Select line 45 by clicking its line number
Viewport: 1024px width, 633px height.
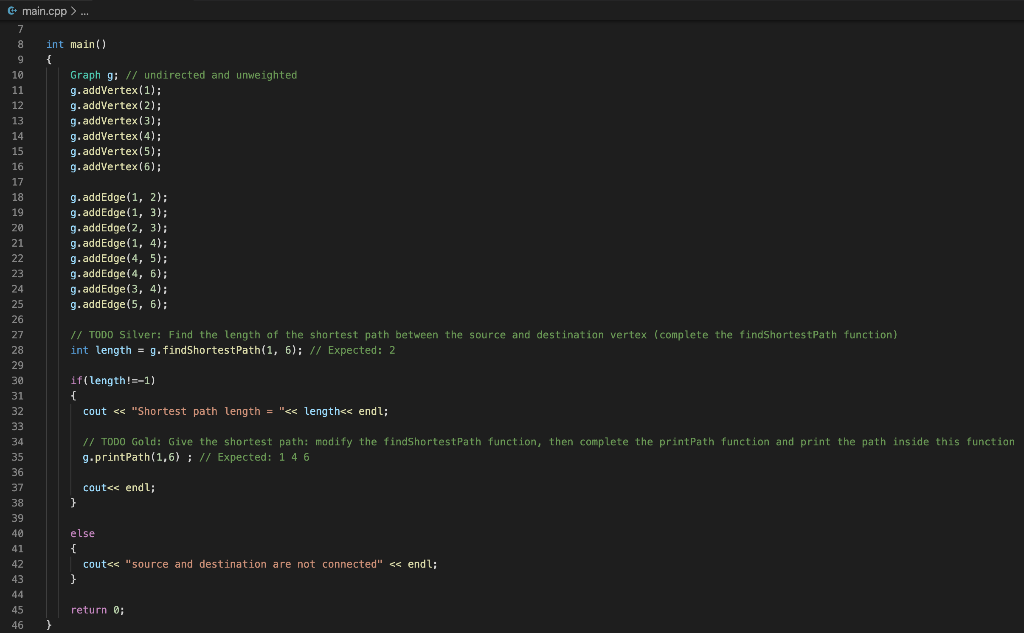17,609
